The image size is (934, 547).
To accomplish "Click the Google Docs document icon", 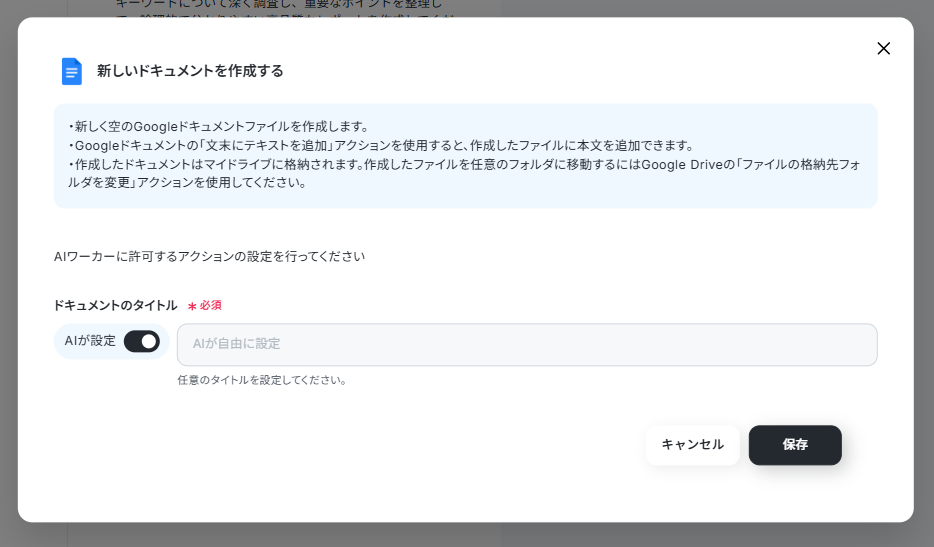I will pos(71,71).
